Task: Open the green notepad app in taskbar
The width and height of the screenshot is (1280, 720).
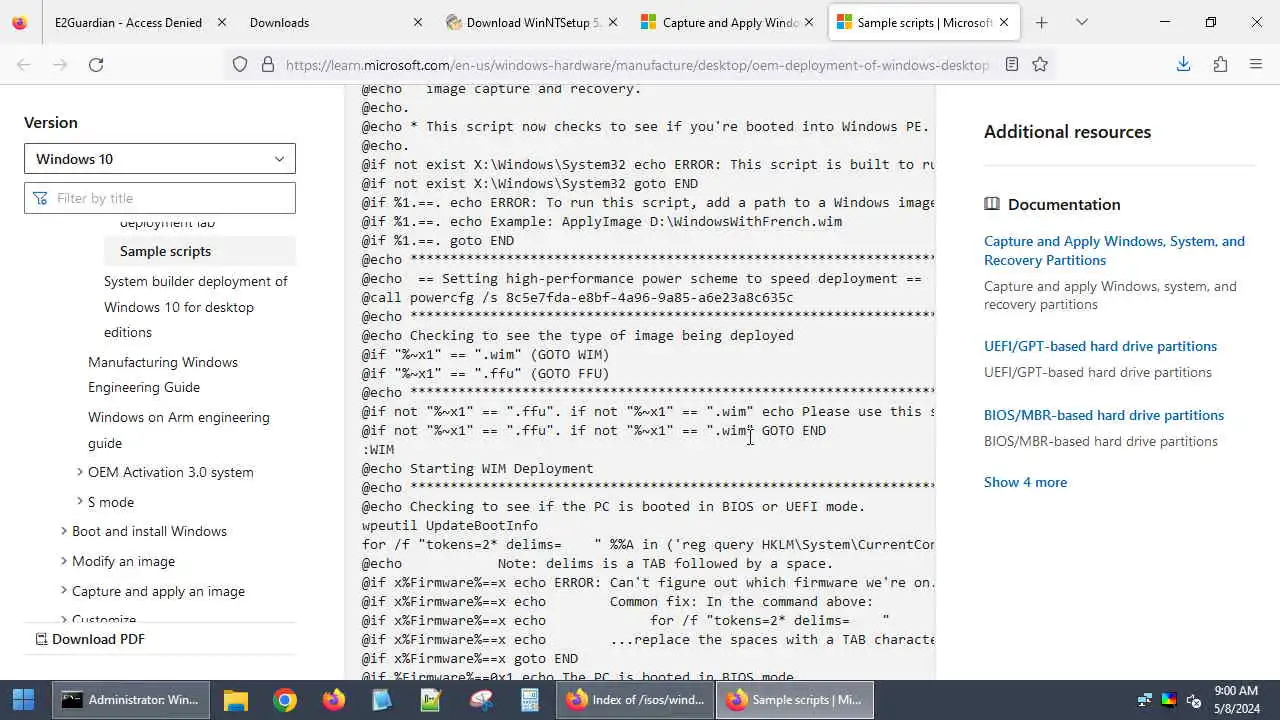Action: (x=431, y=700)
